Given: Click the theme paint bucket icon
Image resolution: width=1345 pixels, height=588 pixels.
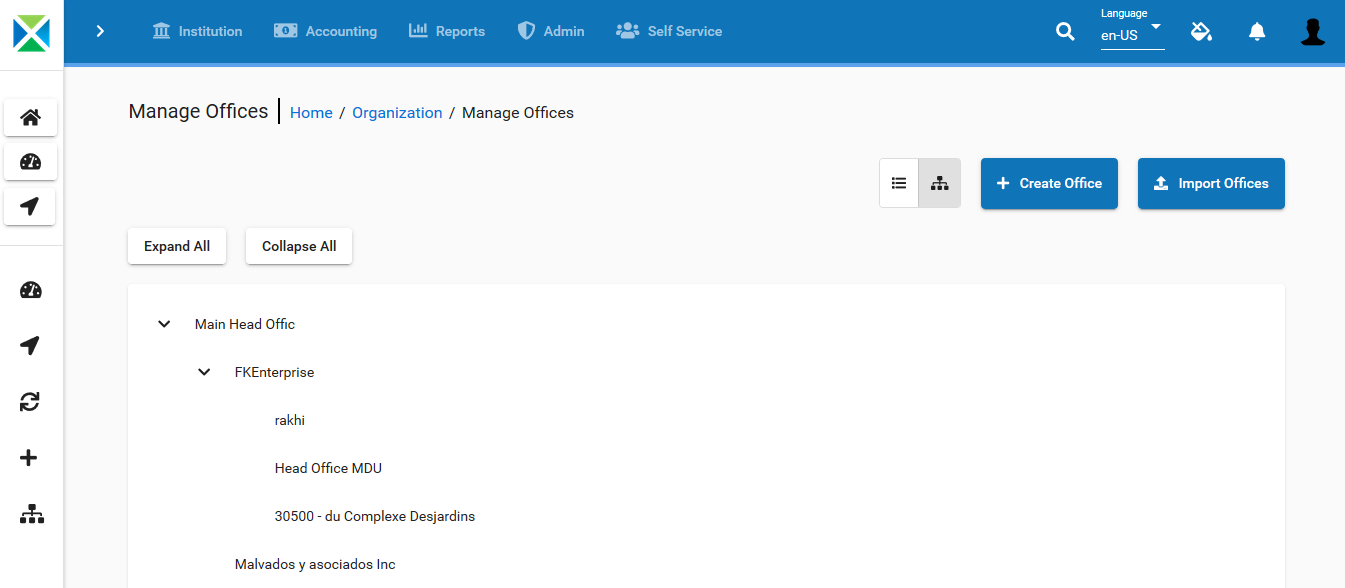Looking at the screenshot, I should (1202, 32).
